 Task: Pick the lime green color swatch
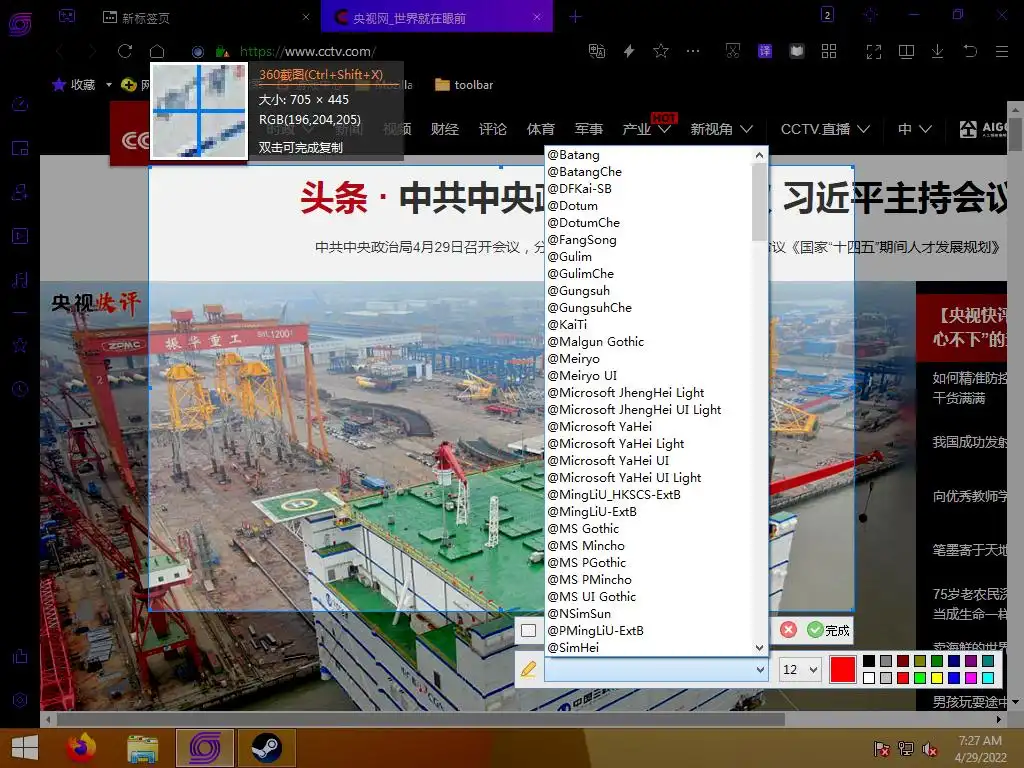click(x=920, y=678)
